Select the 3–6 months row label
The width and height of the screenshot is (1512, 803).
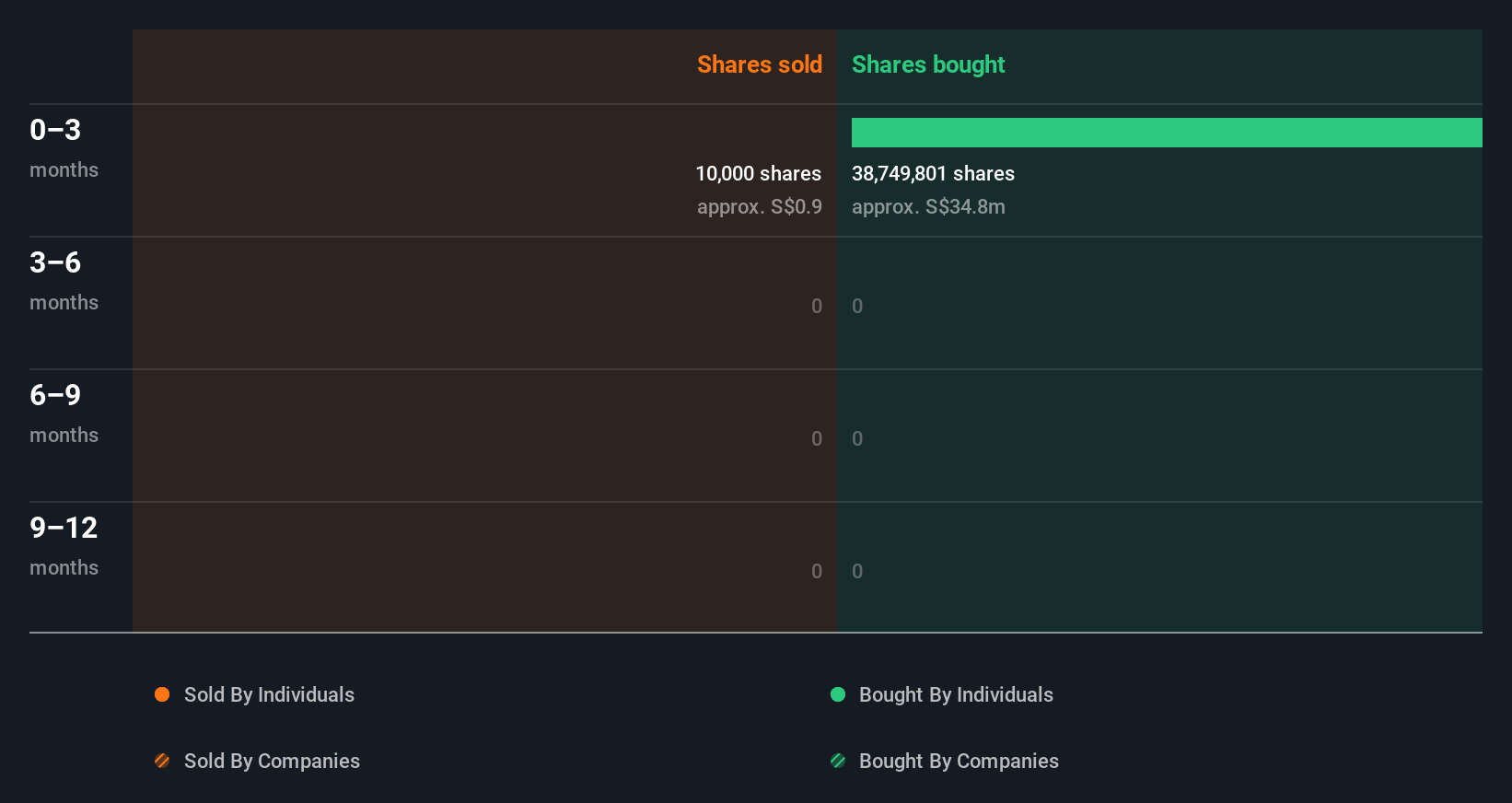[63, 280]
